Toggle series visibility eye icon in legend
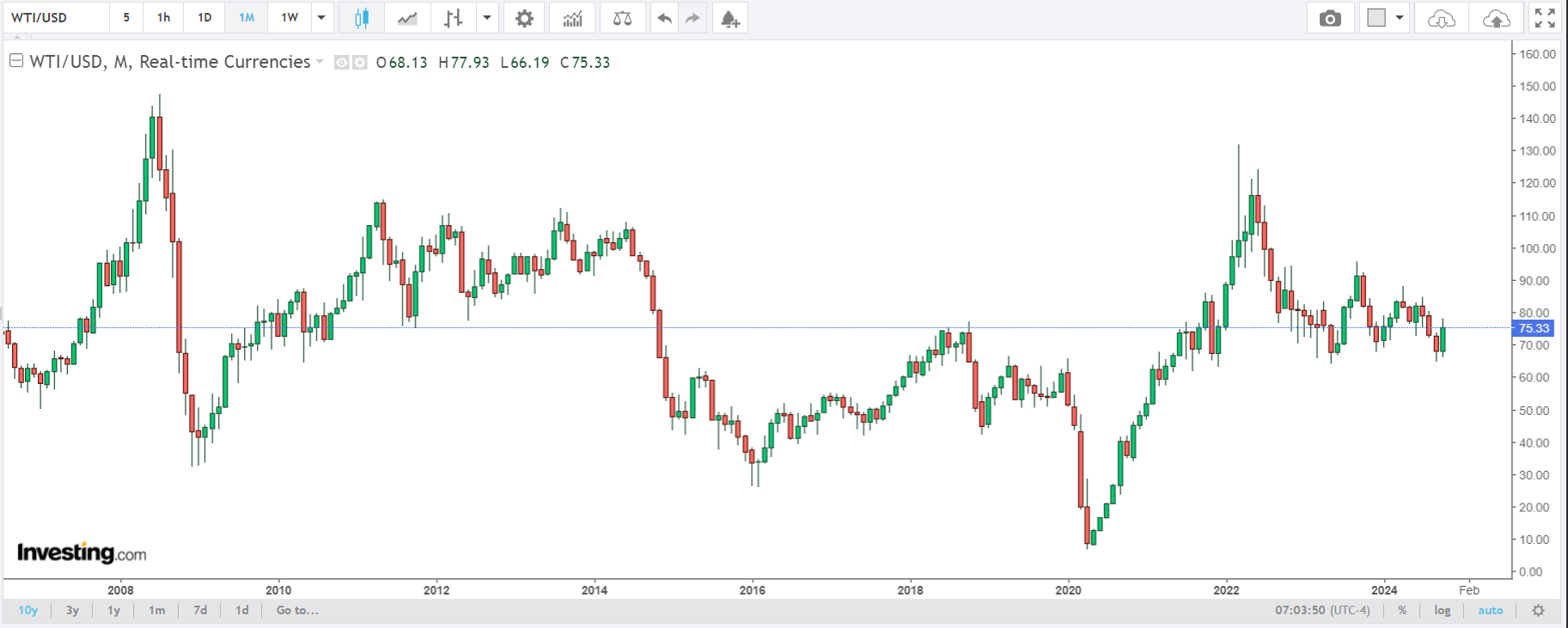 (341, 62)
